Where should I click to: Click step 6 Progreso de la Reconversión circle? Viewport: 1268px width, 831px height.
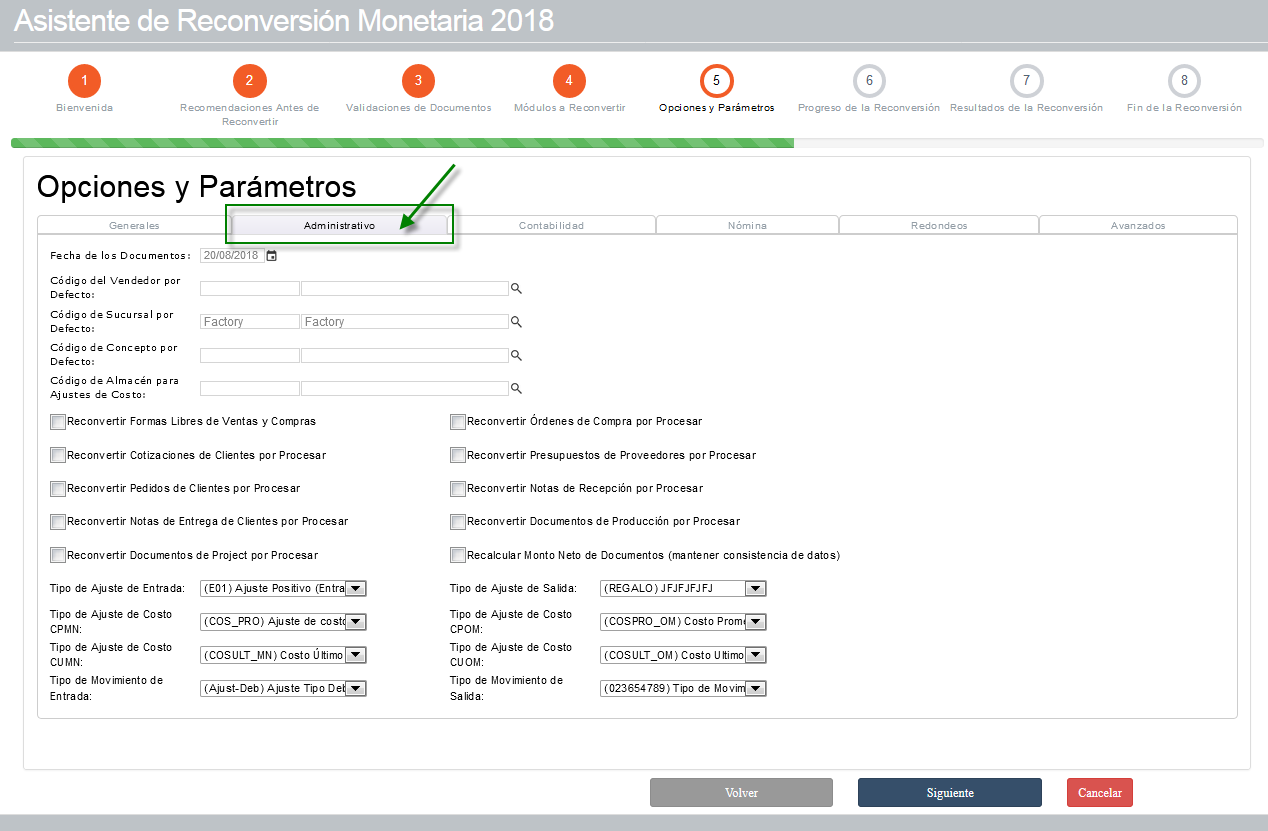869,81
